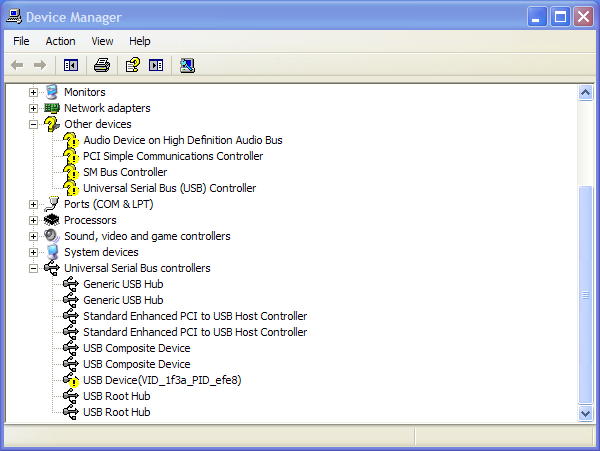
Task: Open the View menu
Action: (x=102, y=41)
